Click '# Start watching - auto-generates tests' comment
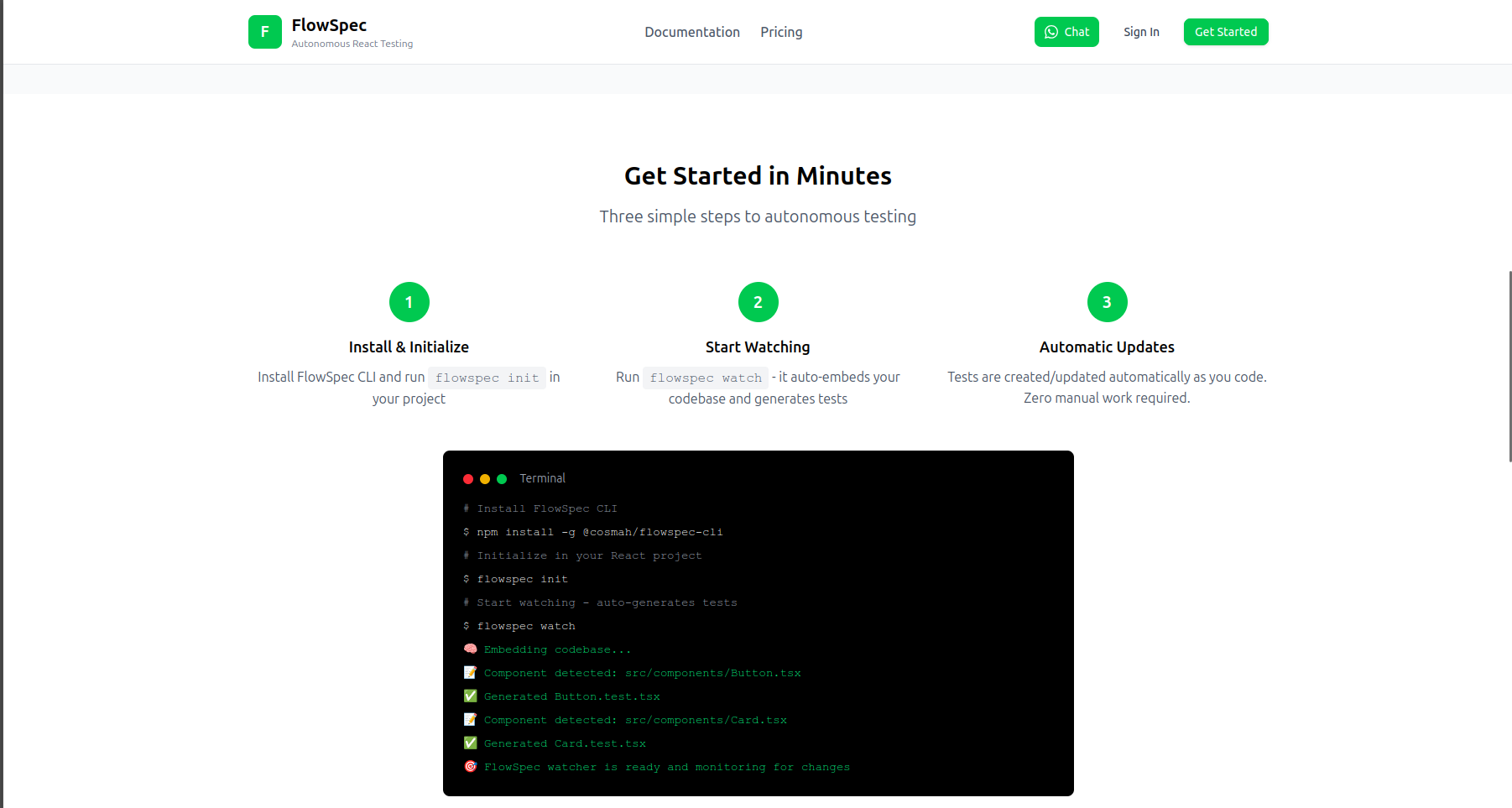1512x808 pixels. 600,602
